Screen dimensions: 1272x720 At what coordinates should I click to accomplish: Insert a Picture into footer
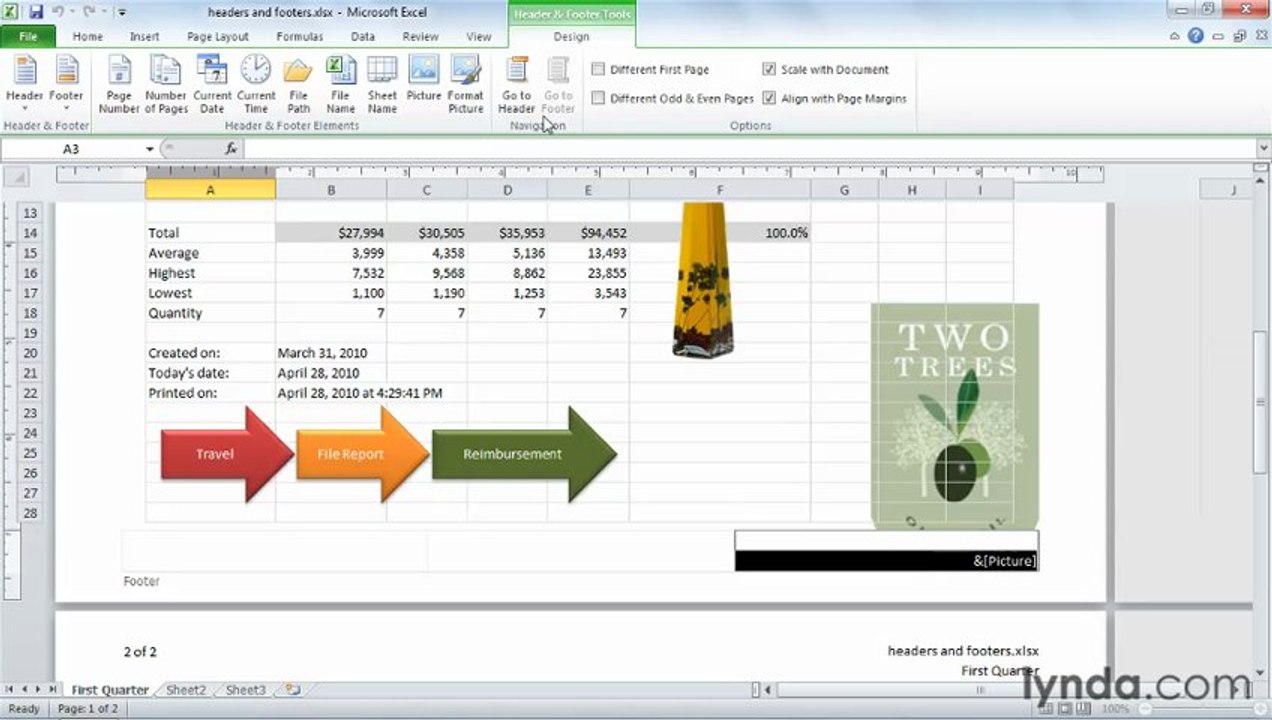pos(424,78)
